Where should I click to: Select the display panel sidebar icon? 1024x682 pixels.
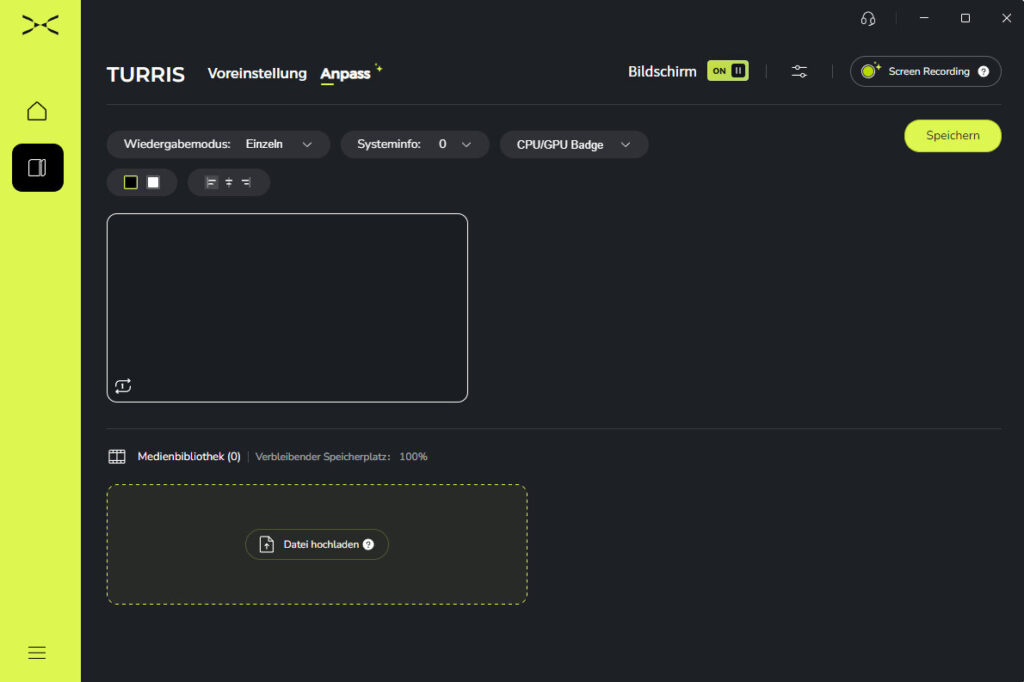point(37,168)
